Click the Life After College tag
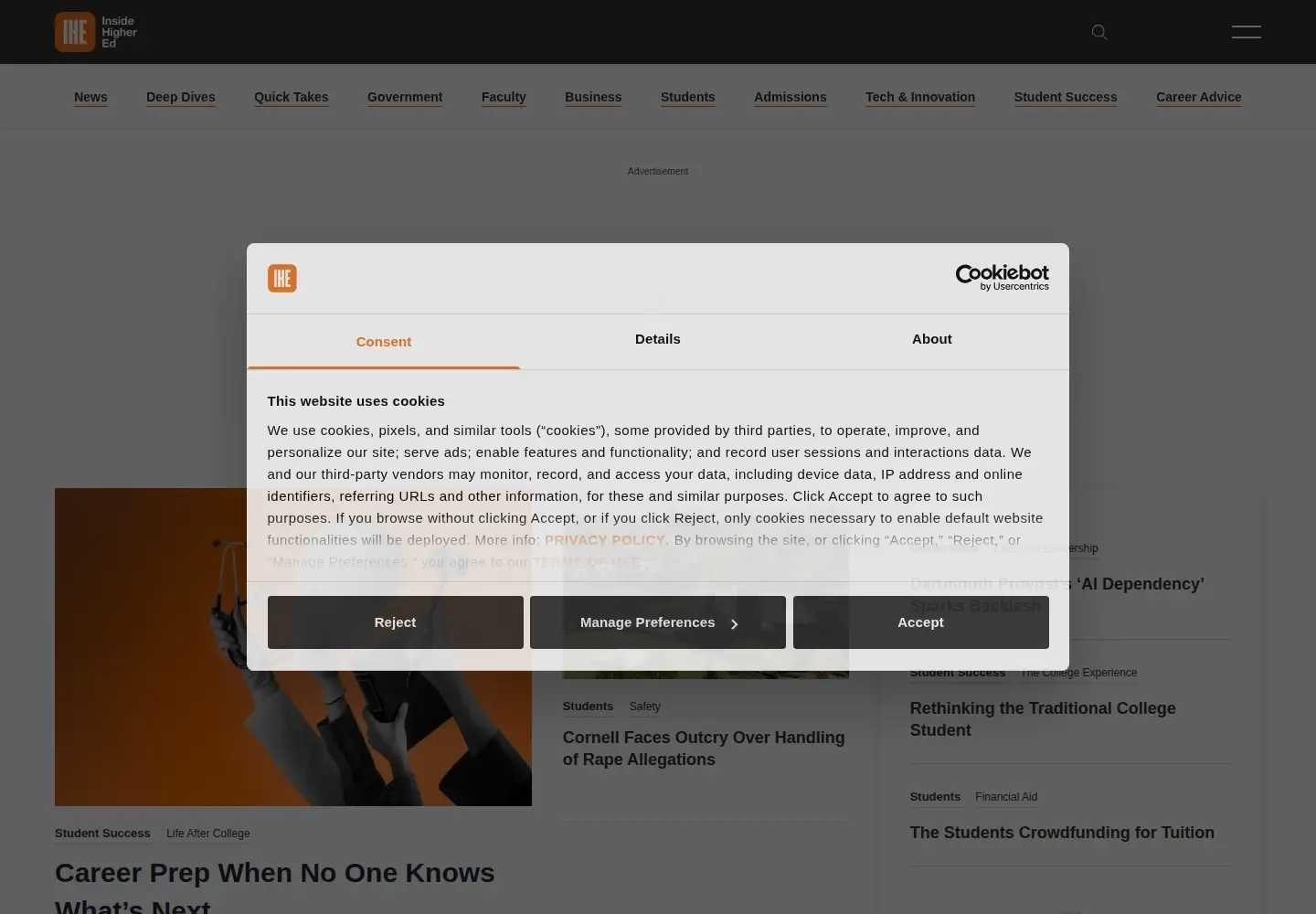The image size is (1316, 914). (208, 834)
